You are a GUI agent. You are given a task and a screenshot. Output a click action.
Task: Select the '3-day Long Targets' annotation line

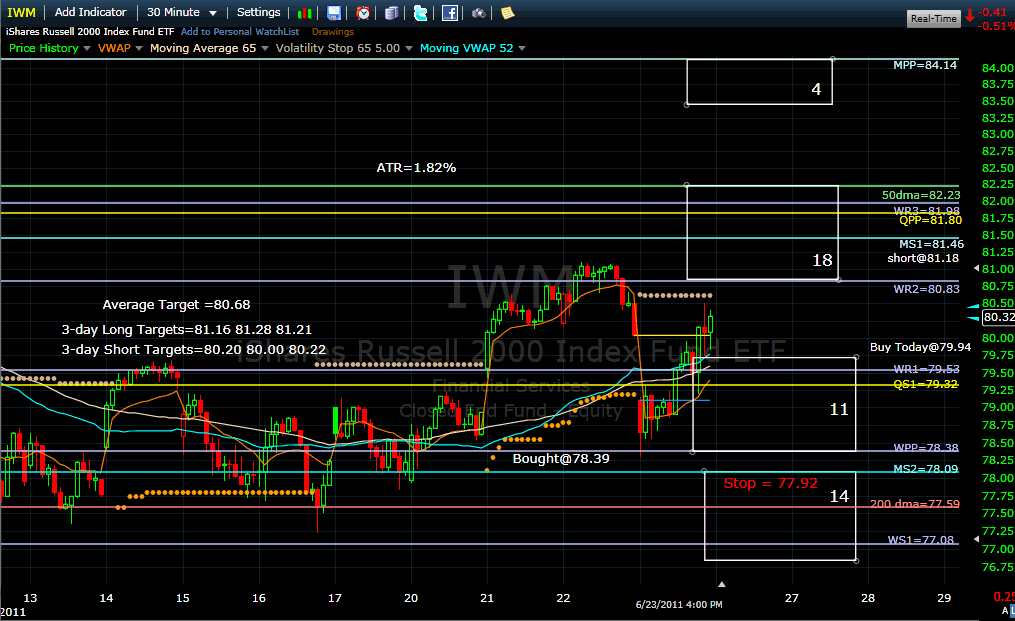click(186, 330)
